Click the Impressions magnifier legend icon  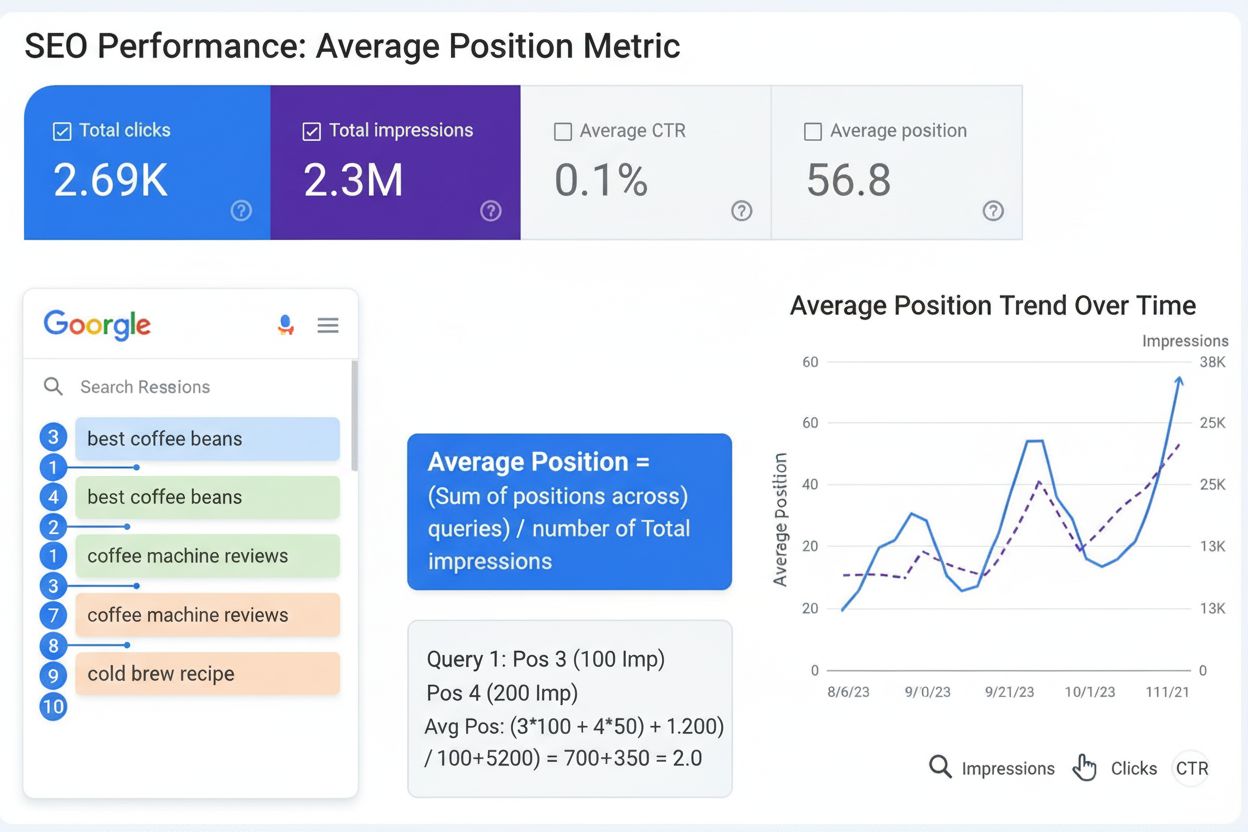click(940, 767)
